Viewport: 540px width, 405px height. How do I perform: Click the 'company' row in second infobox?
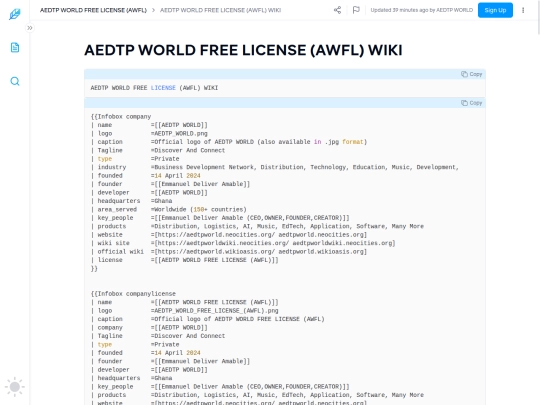[149, 328]
